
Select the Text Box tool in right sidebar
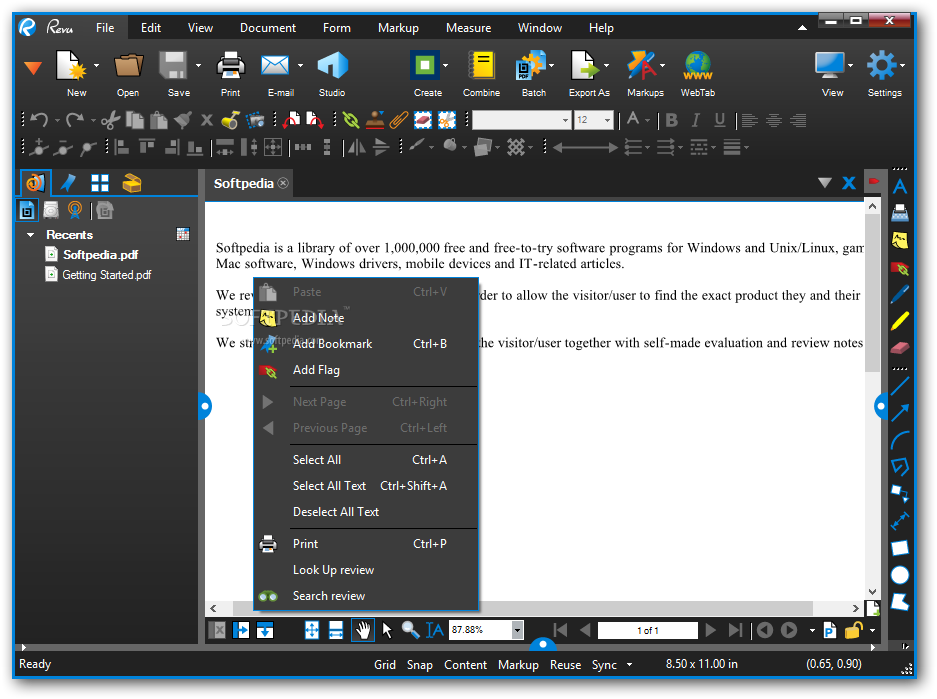(x=900, y=187)
